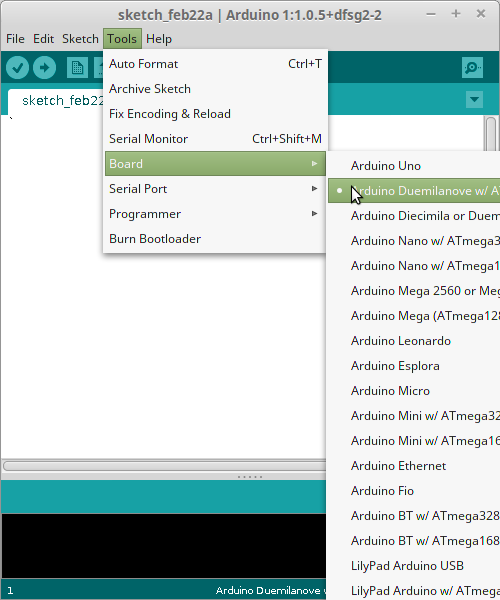This screenshot has width=500, height=600.
Task: Expand the Programmer submenu
Action: click(215, 214)
